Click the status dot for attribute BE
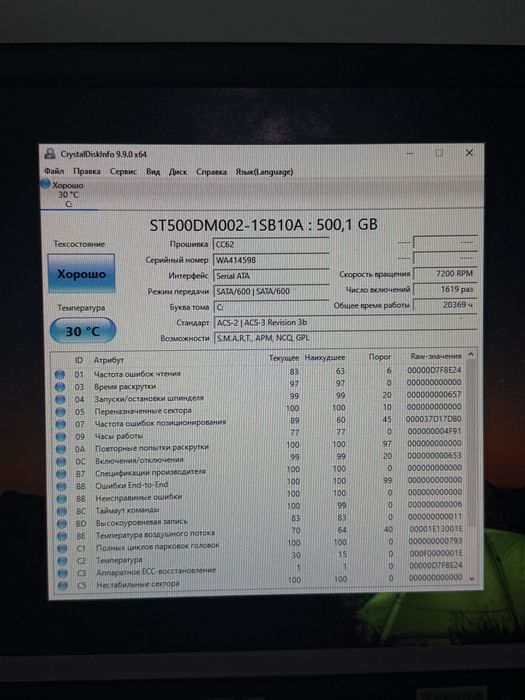 [x=62, y=536]
